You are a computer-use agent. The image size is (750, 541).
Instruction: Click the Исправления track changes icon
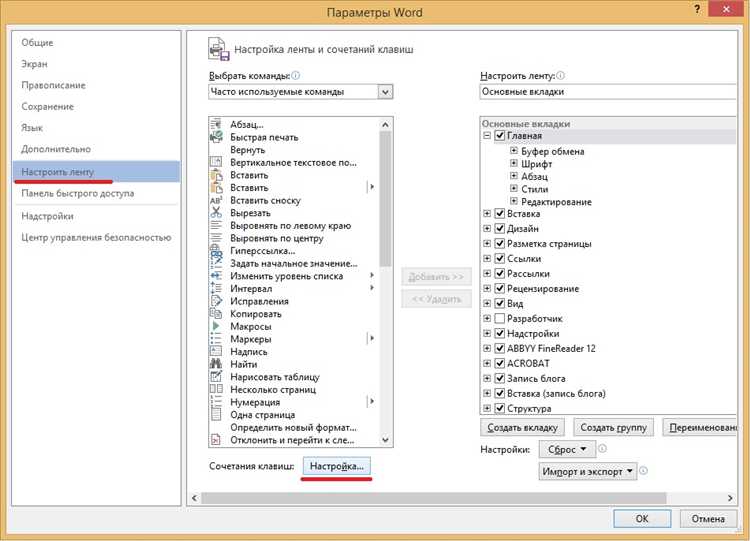pyautogui.click(x=216, y=301)
